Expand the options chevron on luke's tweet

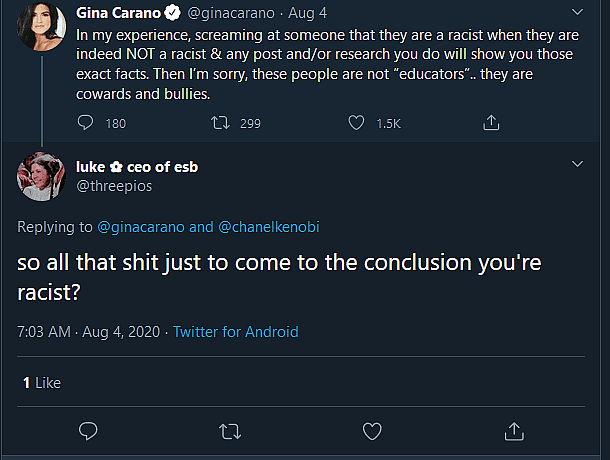[x=577, y=163]
